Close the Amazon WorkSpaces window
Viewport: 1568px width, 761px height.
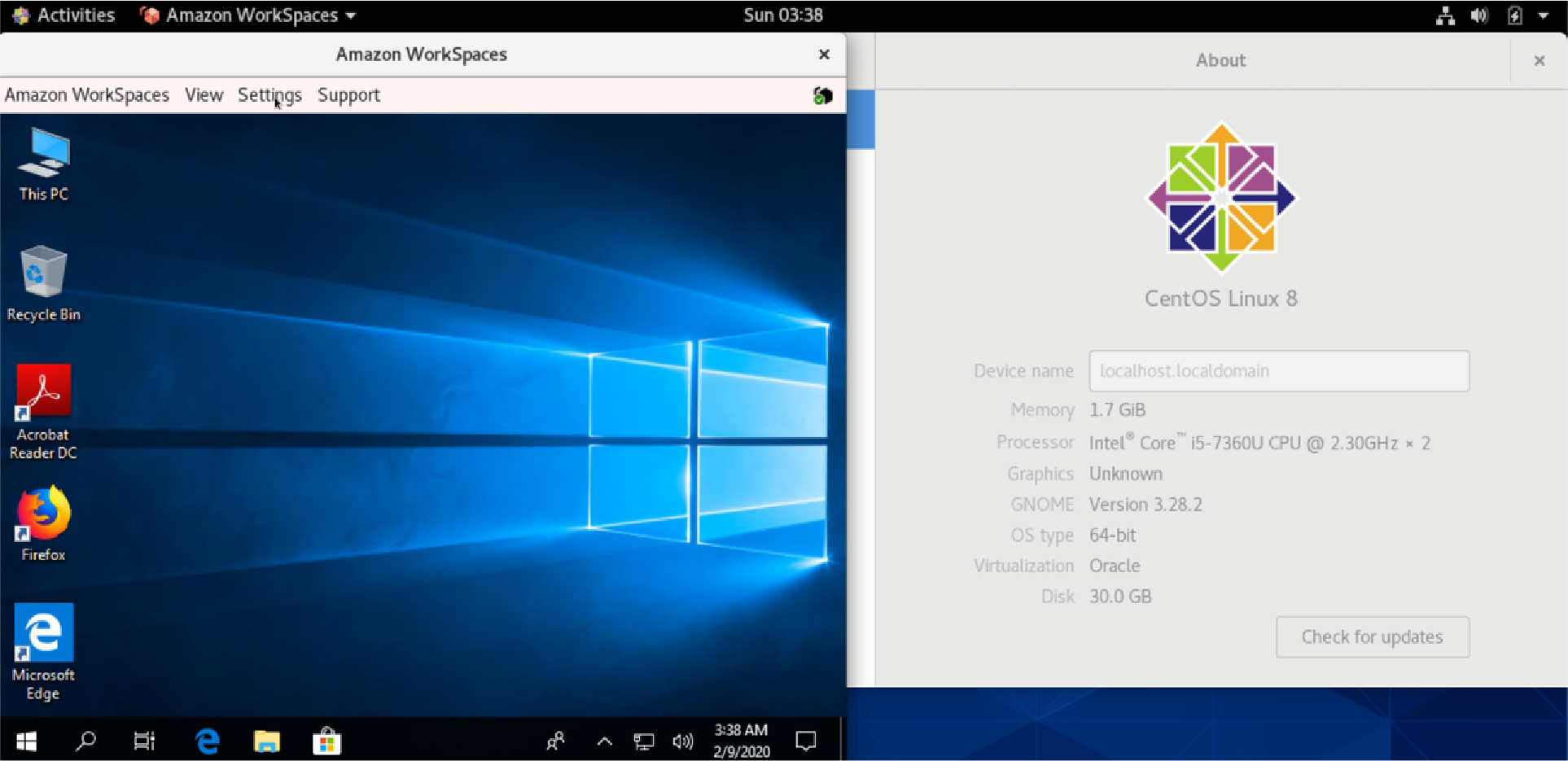tap(824, 54)
